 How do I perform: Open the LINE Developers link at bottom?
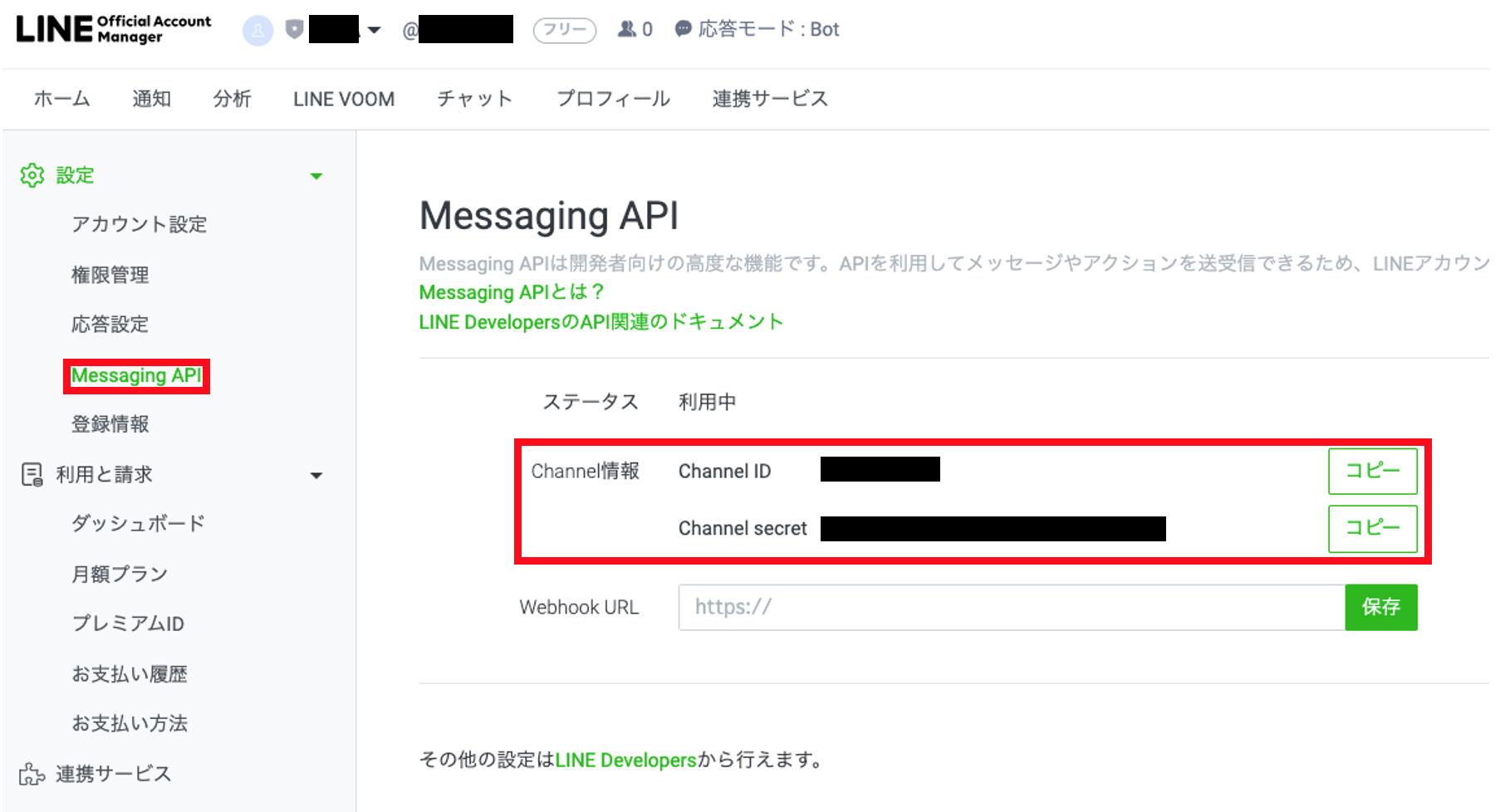pos(625,760)
